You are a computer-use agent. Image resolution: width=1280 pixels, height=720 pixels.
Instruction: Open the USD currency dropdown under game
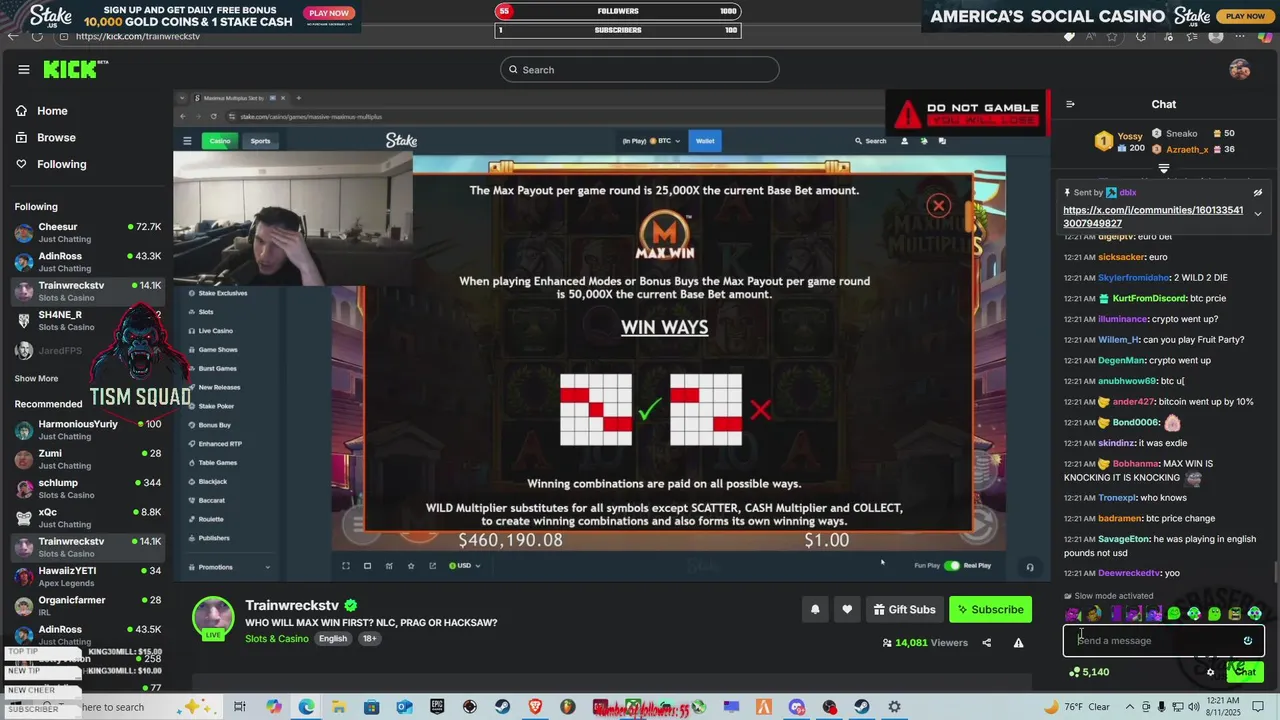coord(465,566)
